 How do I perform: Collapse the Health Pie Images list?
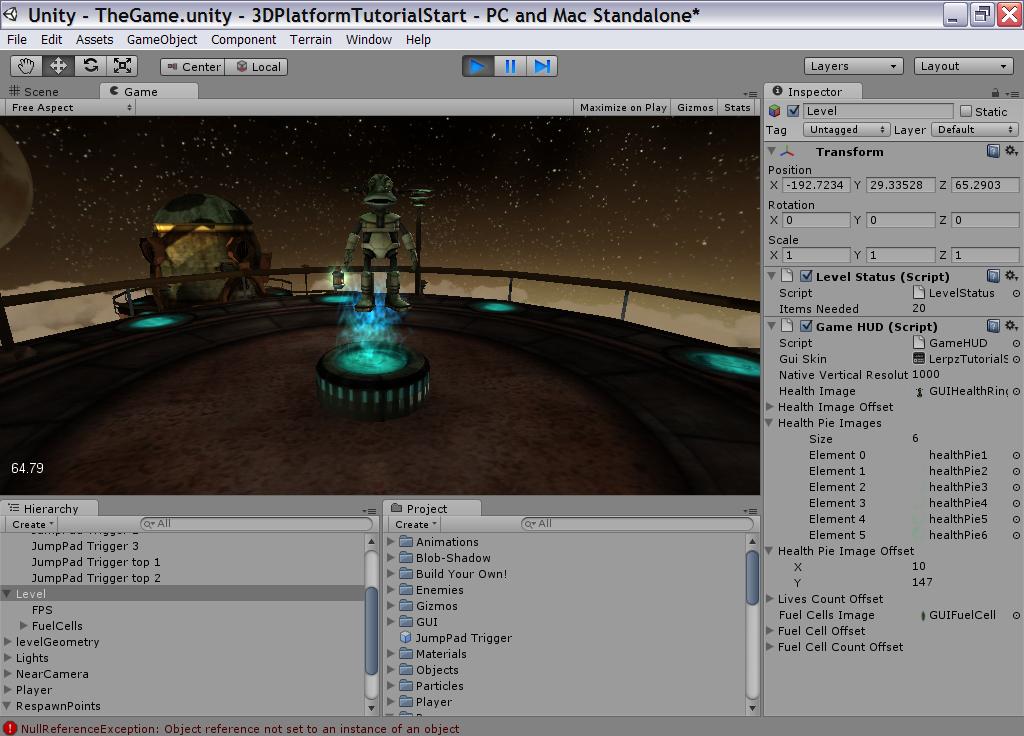pyautogui.click(x=771, y=423)
